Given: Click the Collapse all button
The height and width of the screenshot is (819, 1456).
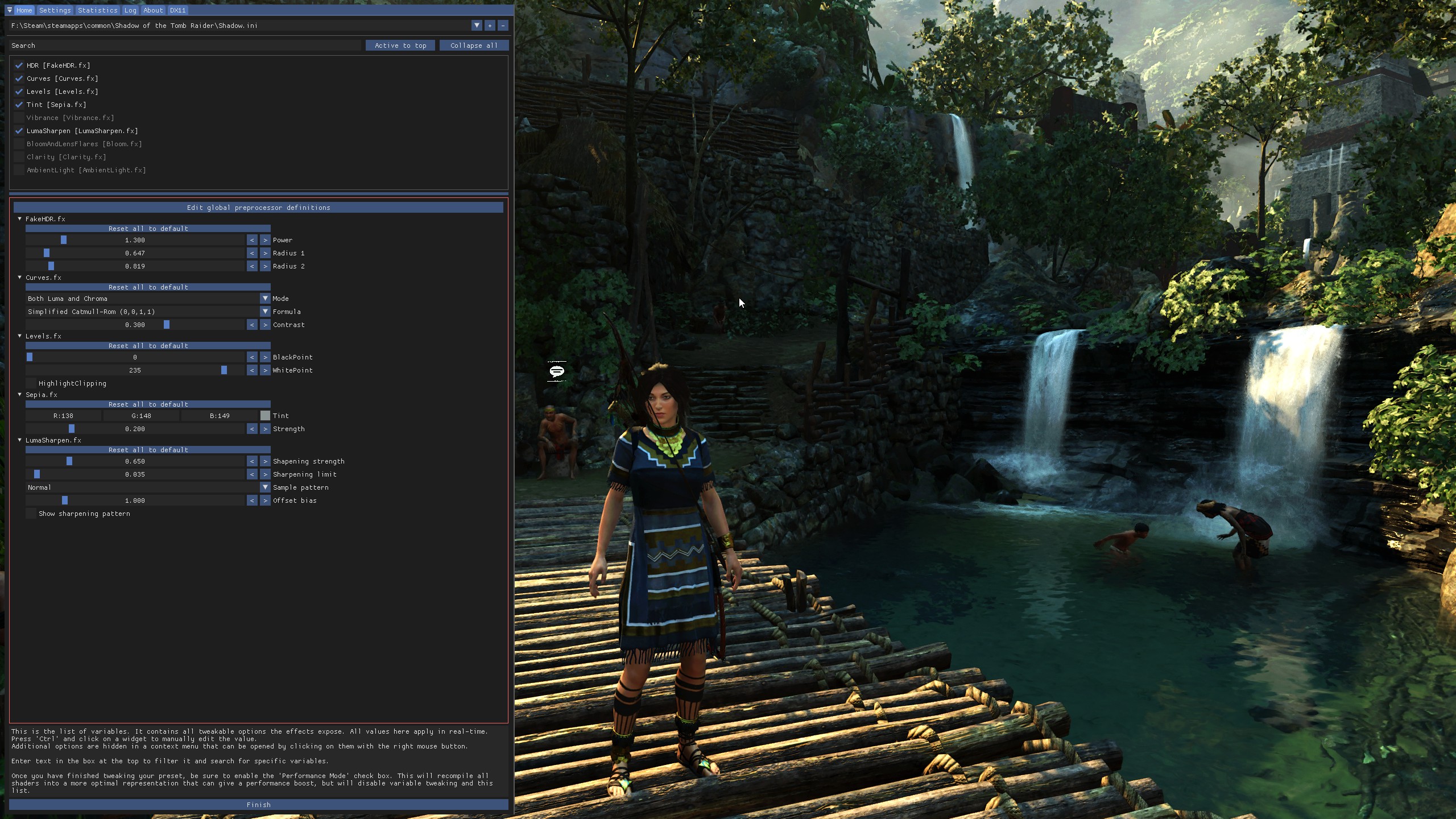Looking at the screenshot, I should click(474, 45).
